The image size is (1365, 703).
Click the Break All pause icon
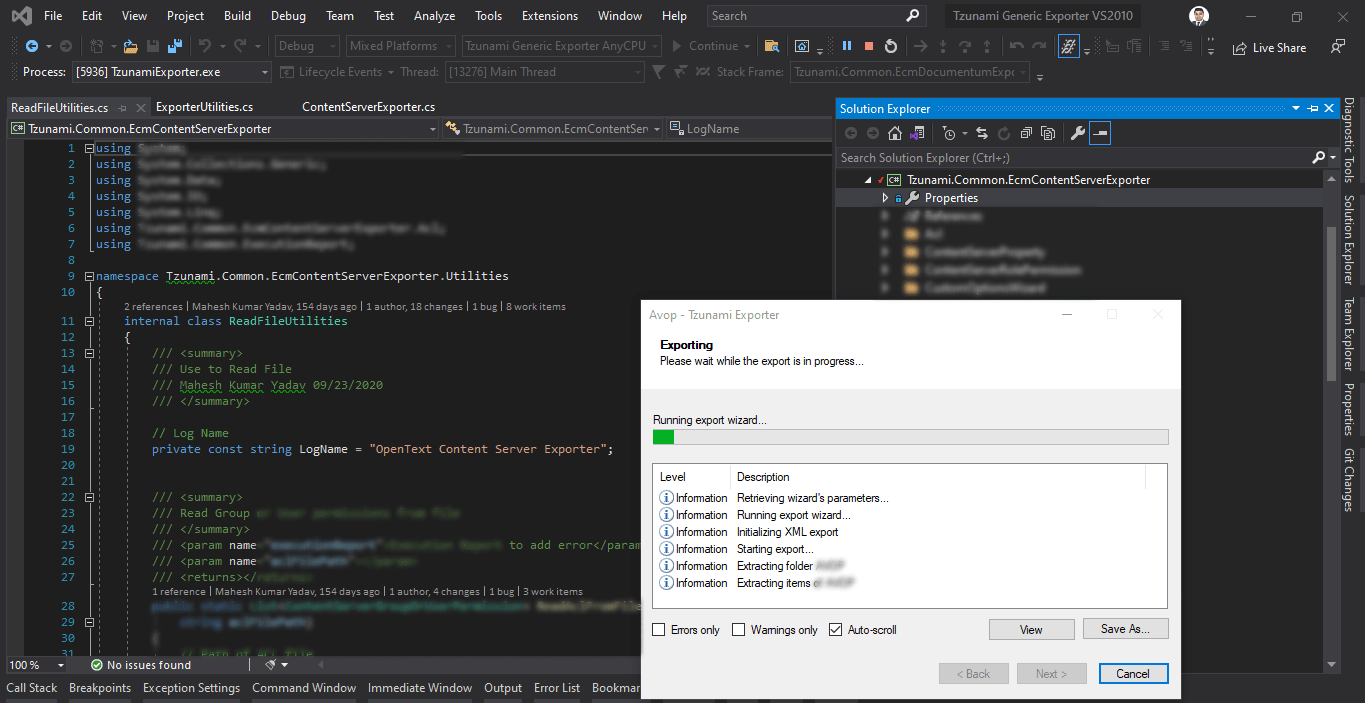[847, 46]
